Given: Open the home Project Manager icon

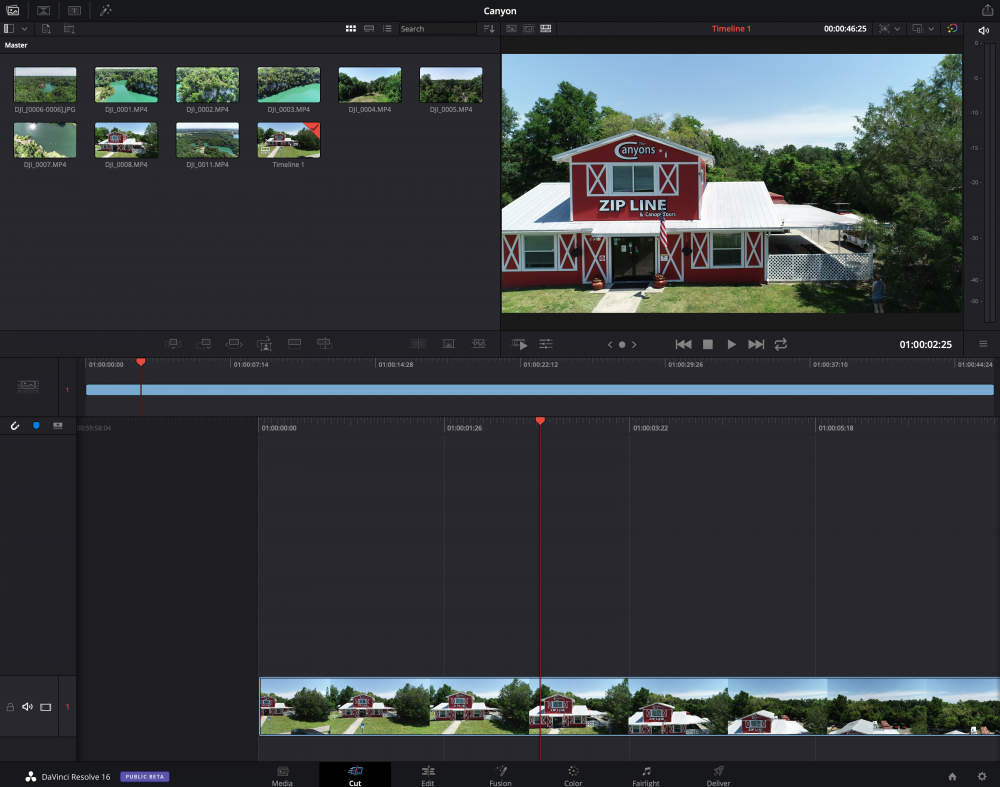Looking at the screenshot, I should click(952, 776).
